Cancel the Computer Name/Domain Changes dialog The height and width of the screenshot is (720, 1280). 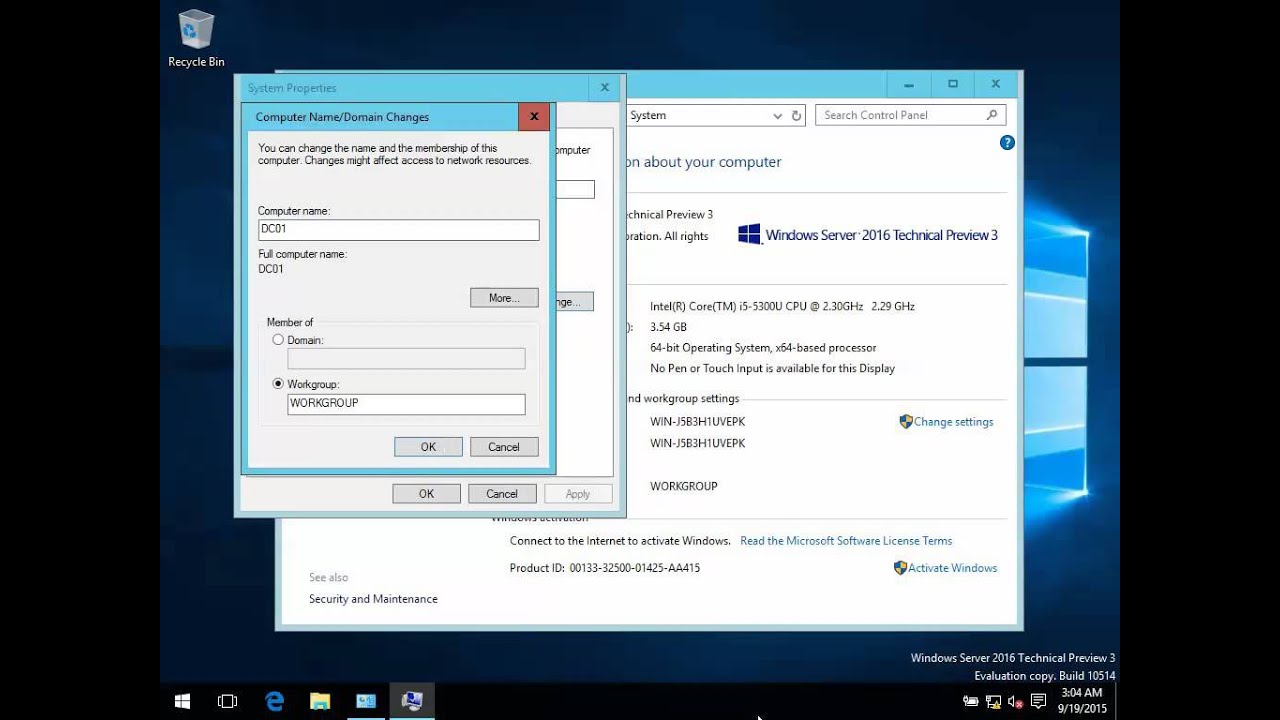click(504, 447)
